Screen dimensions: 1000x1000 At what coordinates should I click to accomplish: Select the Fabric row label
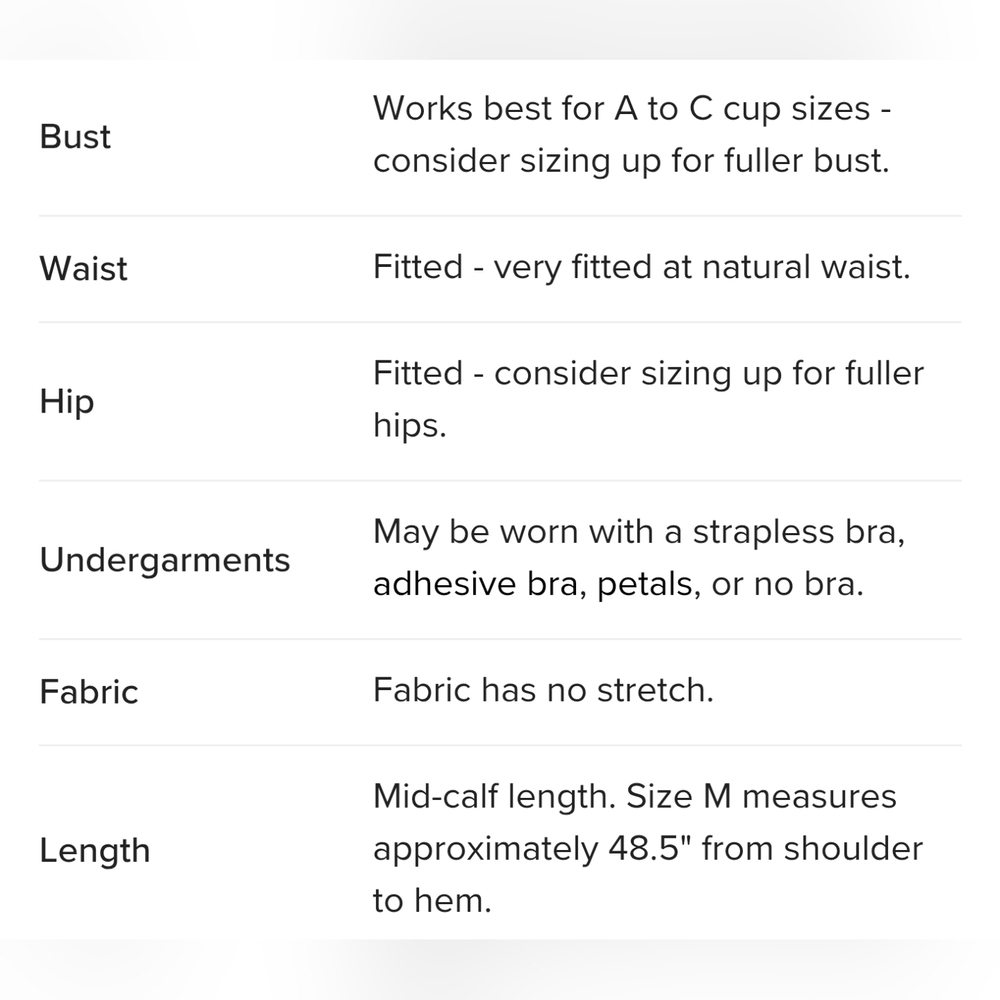(89, 692)
